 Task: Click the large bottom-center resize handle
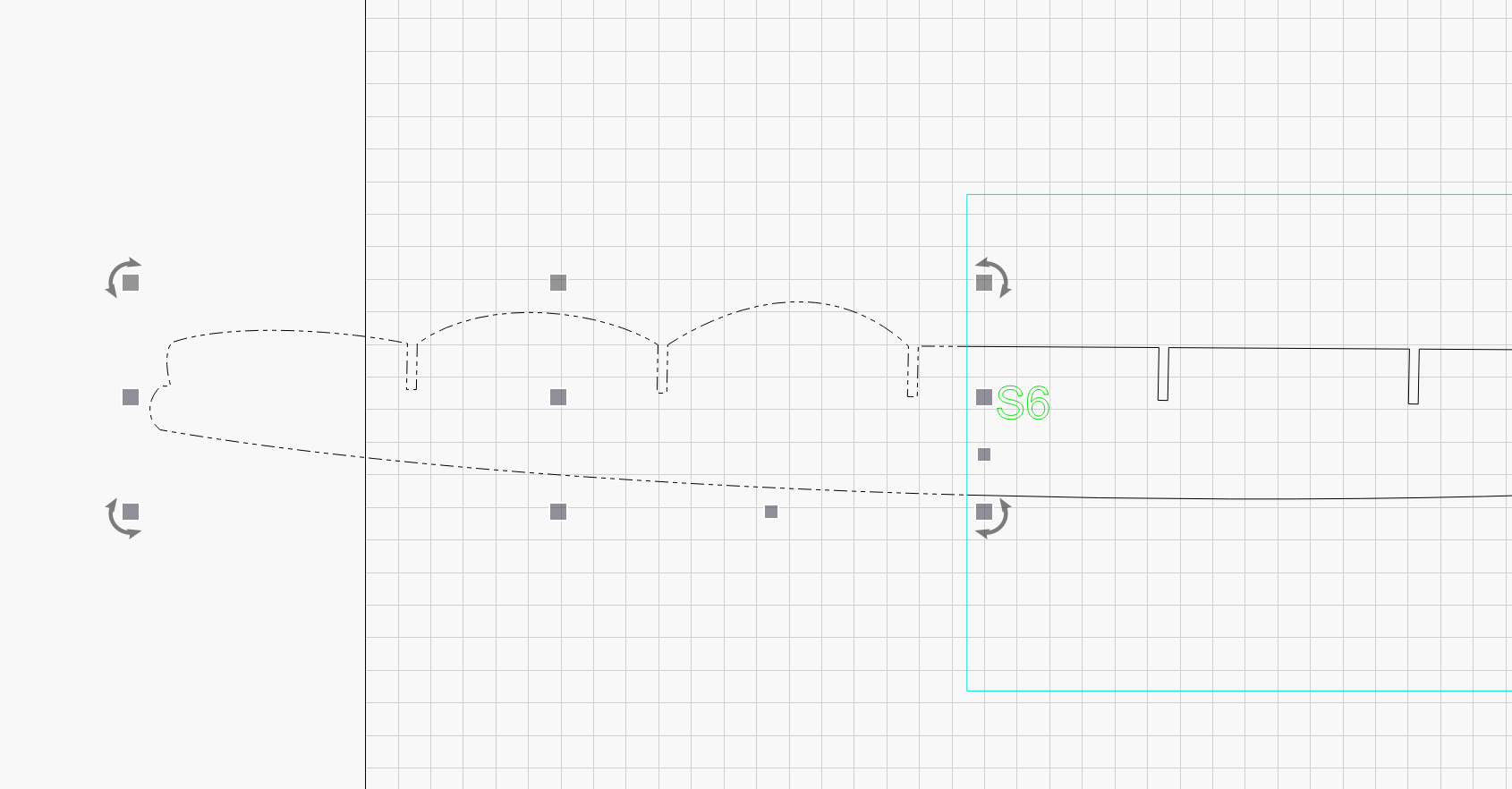pyautogui.click(x=558, y=512)
